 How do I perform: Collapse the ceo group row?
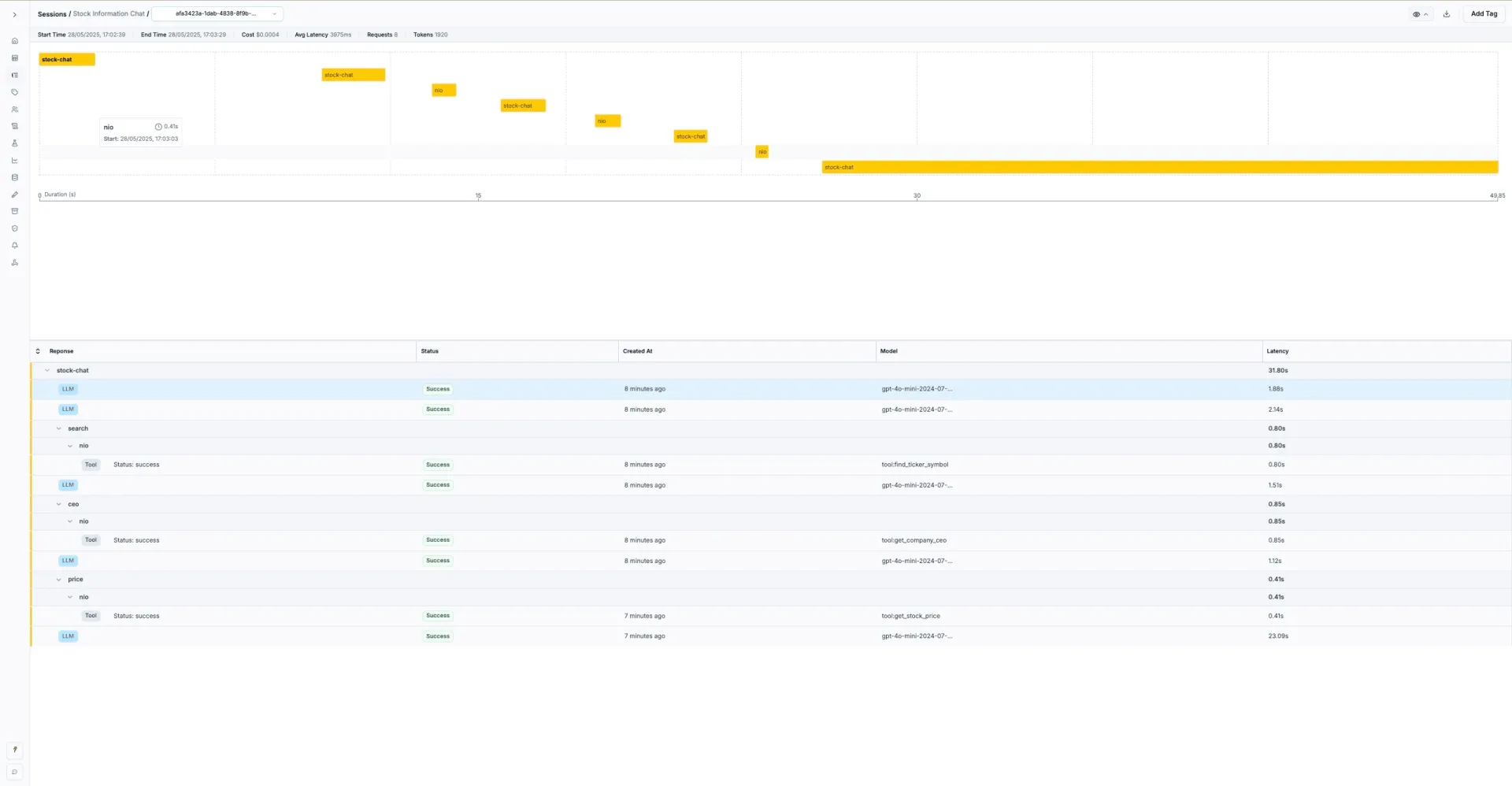(58, 504)
